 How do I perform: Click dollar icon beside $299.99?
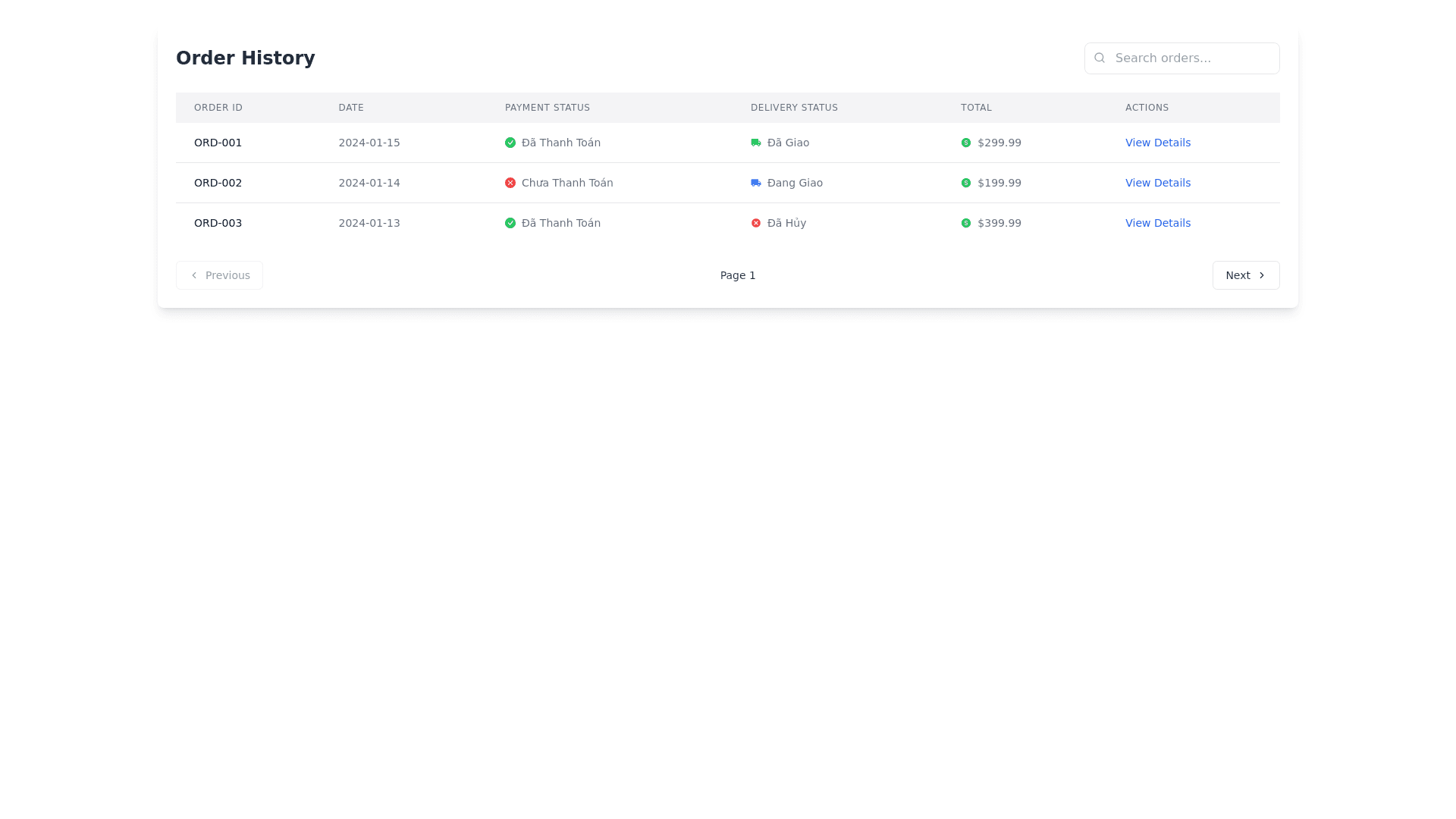[966, 143]
